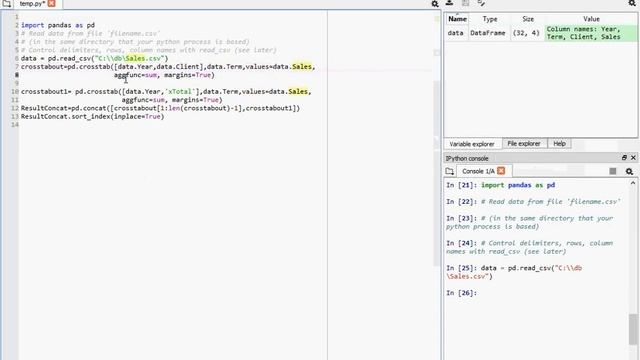
Task: Click the 'DataFrame' type cell
Action: [x=488, y=33]
